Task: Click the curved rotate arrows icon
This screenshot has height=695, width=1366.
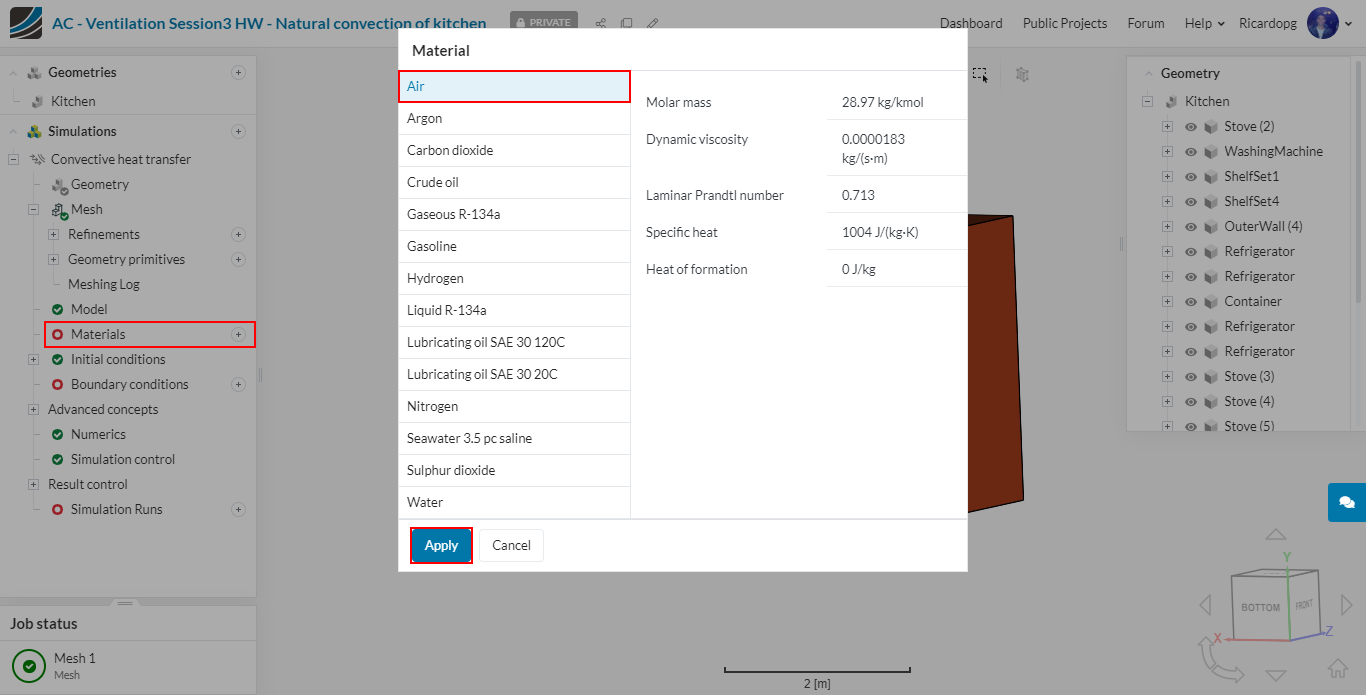Action: tap(1219, 659)
